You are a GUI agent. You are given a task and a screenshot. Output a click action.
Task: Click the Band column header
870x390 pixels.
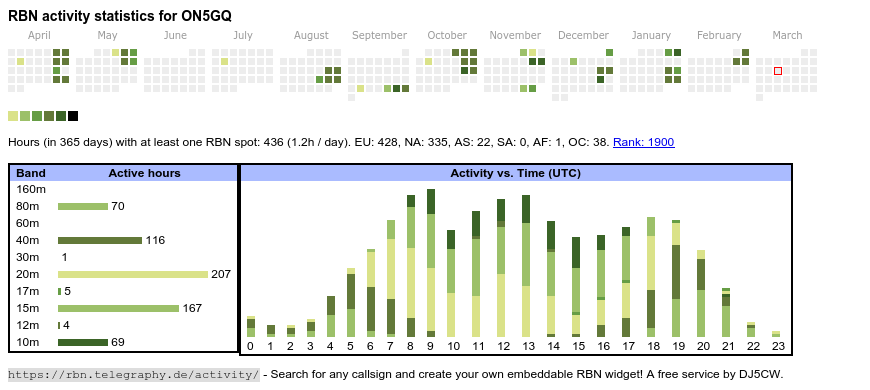(31, 173)
